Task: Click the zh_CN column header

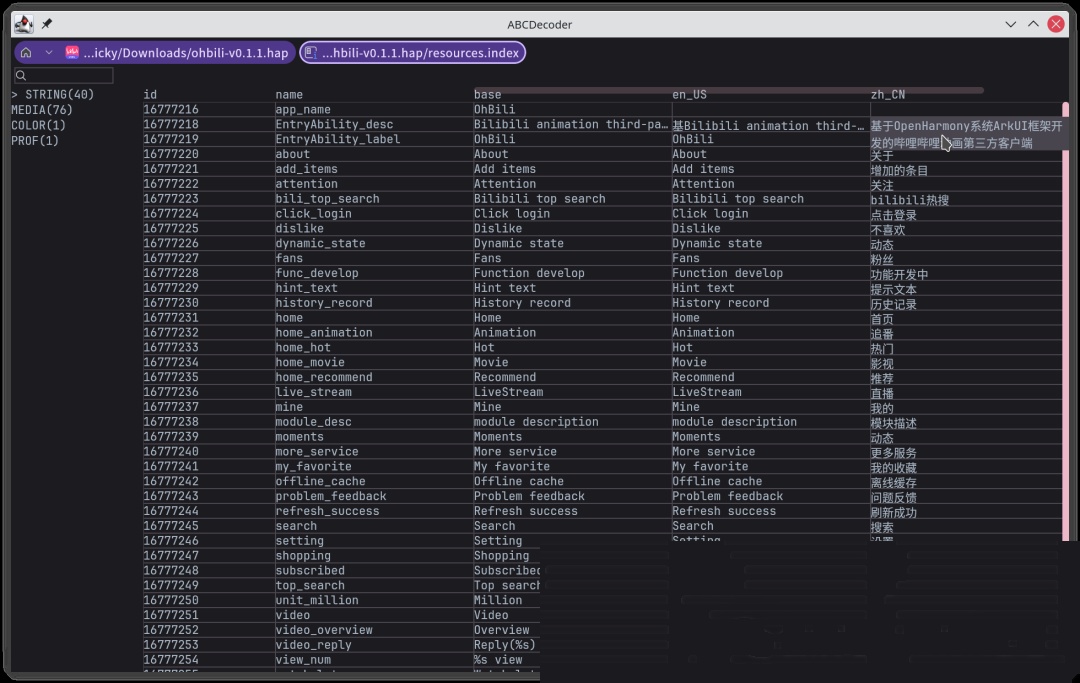Action: point(888,94)
